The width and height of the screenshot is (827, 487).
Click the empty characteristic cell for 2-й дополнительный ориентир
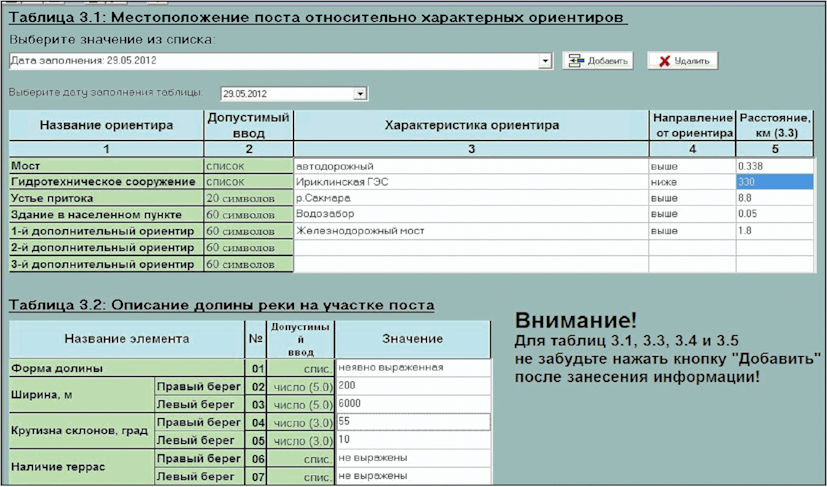(471, 247)
